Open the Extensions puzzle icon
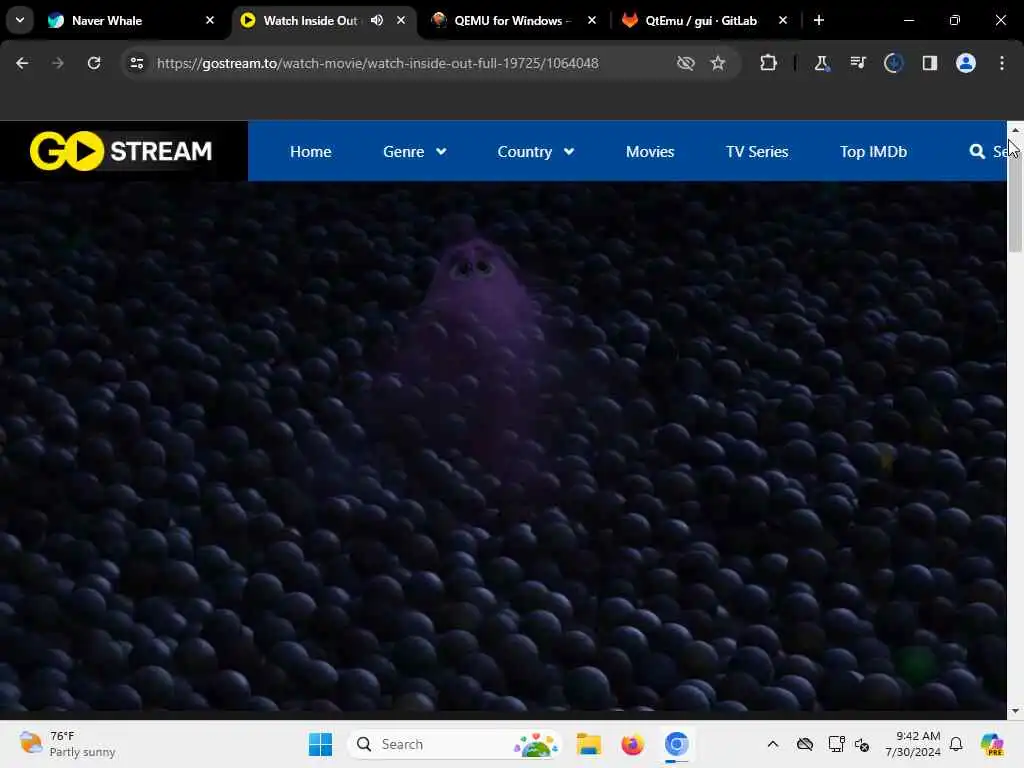 click(769, 63)
